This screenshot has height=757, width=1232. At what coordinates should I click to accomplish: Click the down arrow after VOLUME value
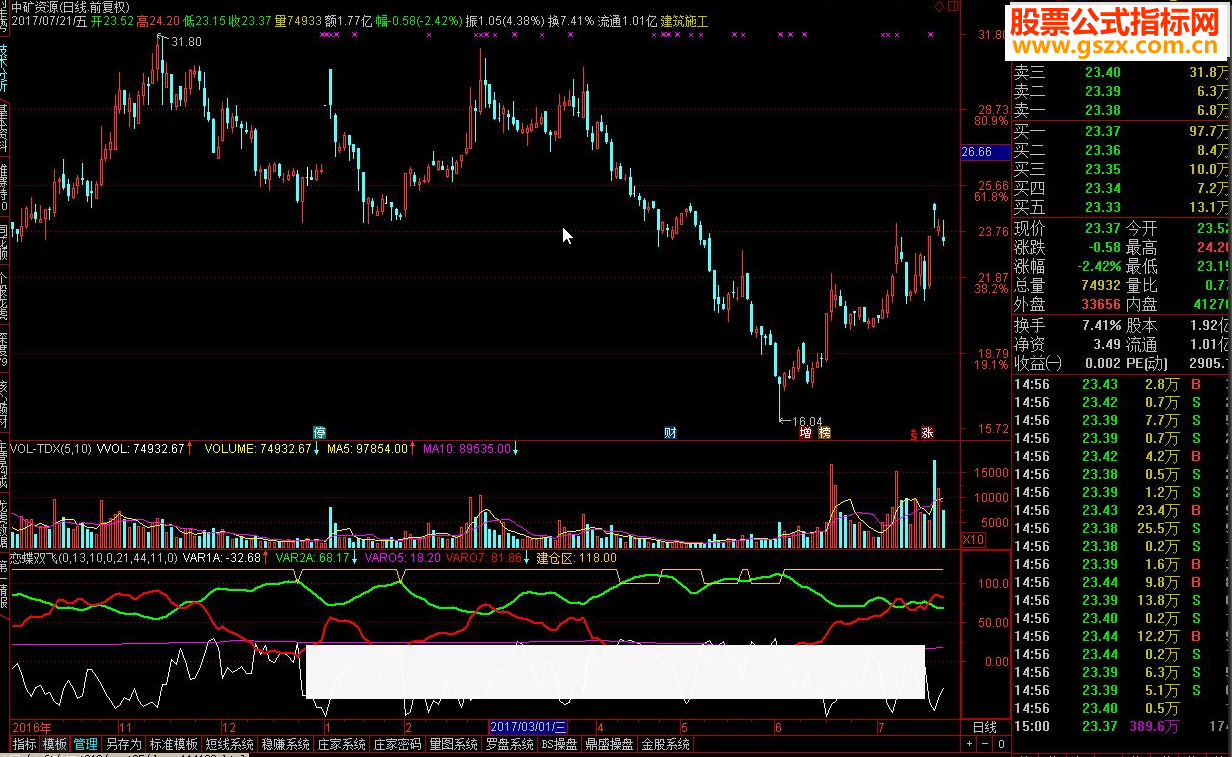(317, 449)
